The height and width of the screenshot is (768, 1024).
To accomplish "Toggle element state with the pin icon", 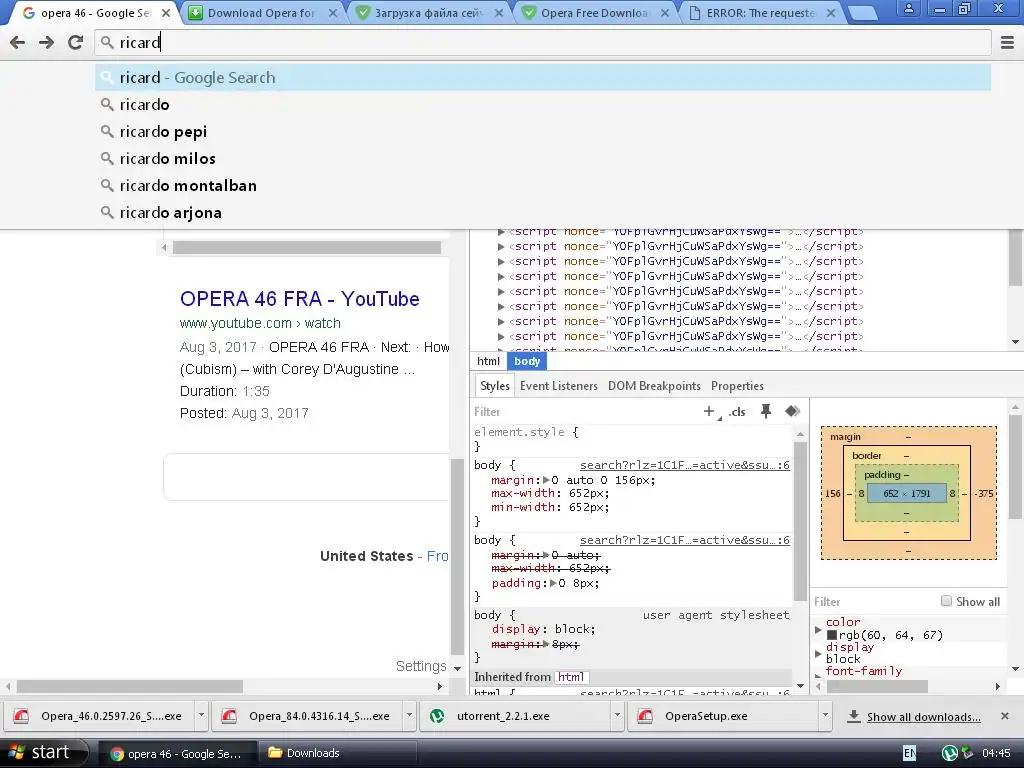I will click(766, 411).
